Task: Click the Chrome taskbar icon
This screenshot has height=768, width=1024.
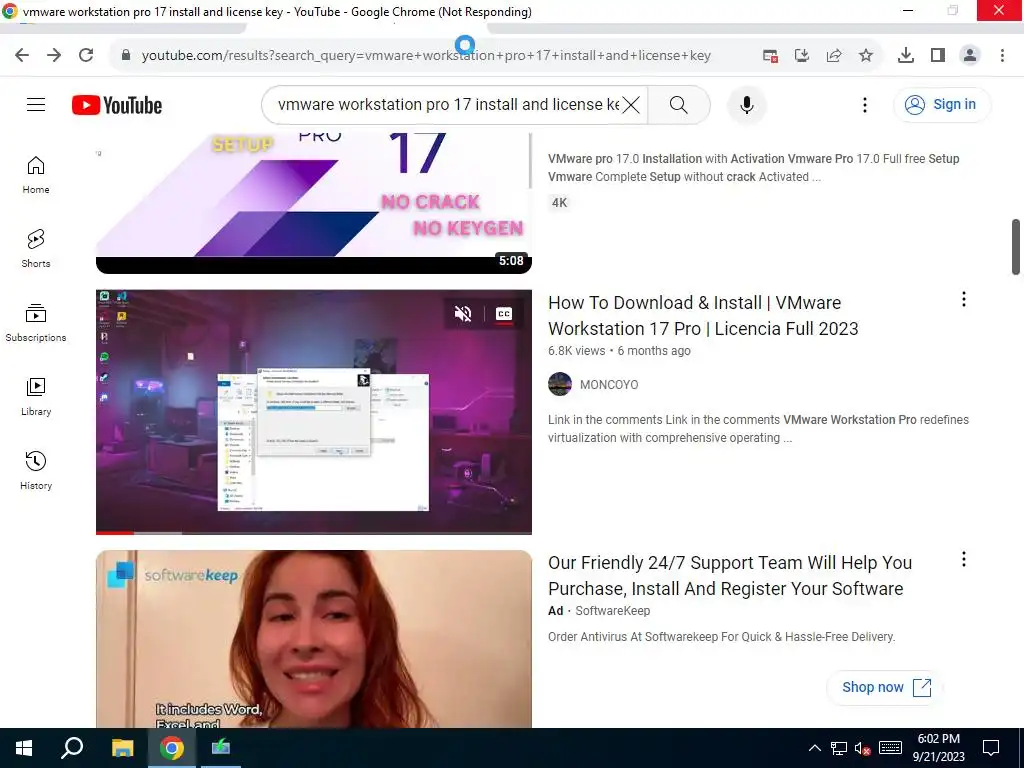Action: pos(171,748)
